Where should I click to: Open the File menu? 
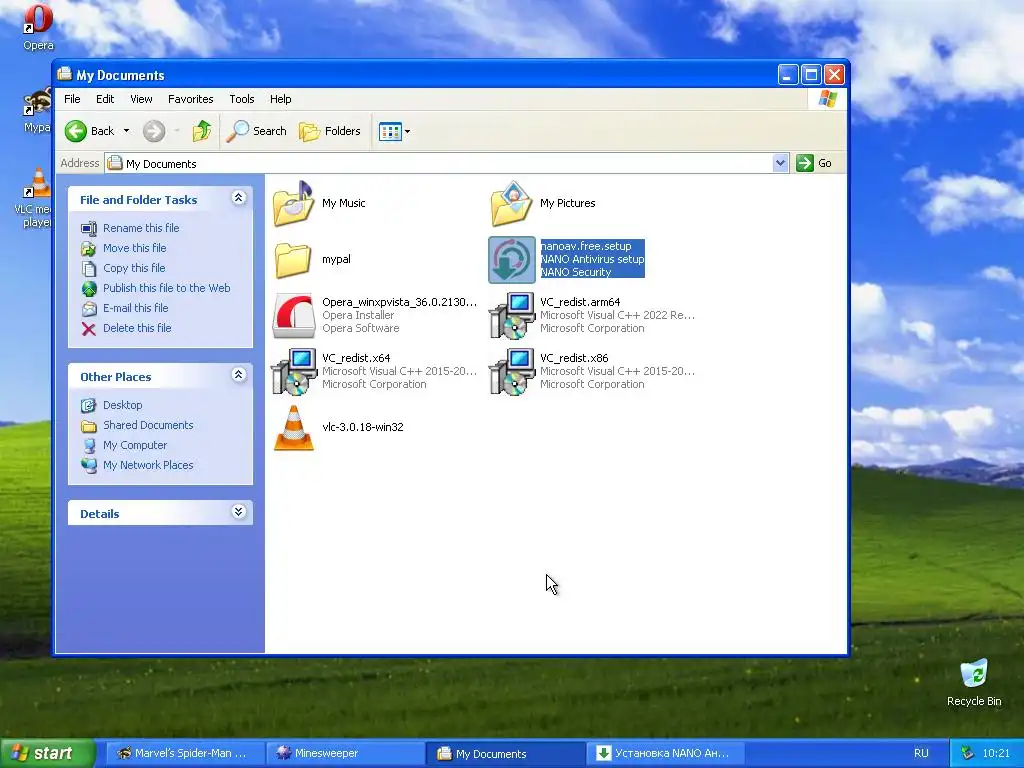coord(72,99)
